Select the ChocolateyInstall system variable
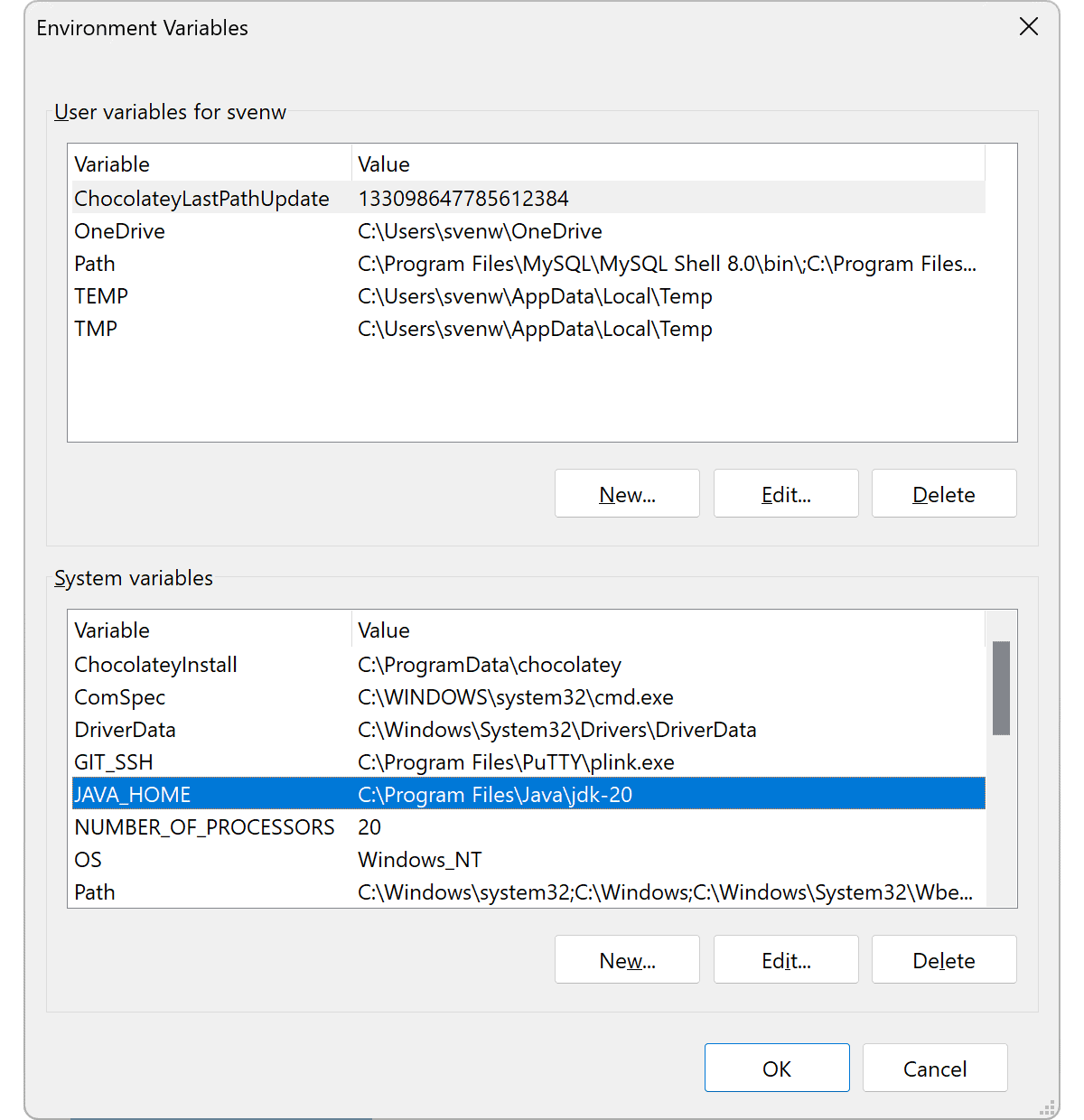Viewport: 1084px width, 1120px height. 271,665
